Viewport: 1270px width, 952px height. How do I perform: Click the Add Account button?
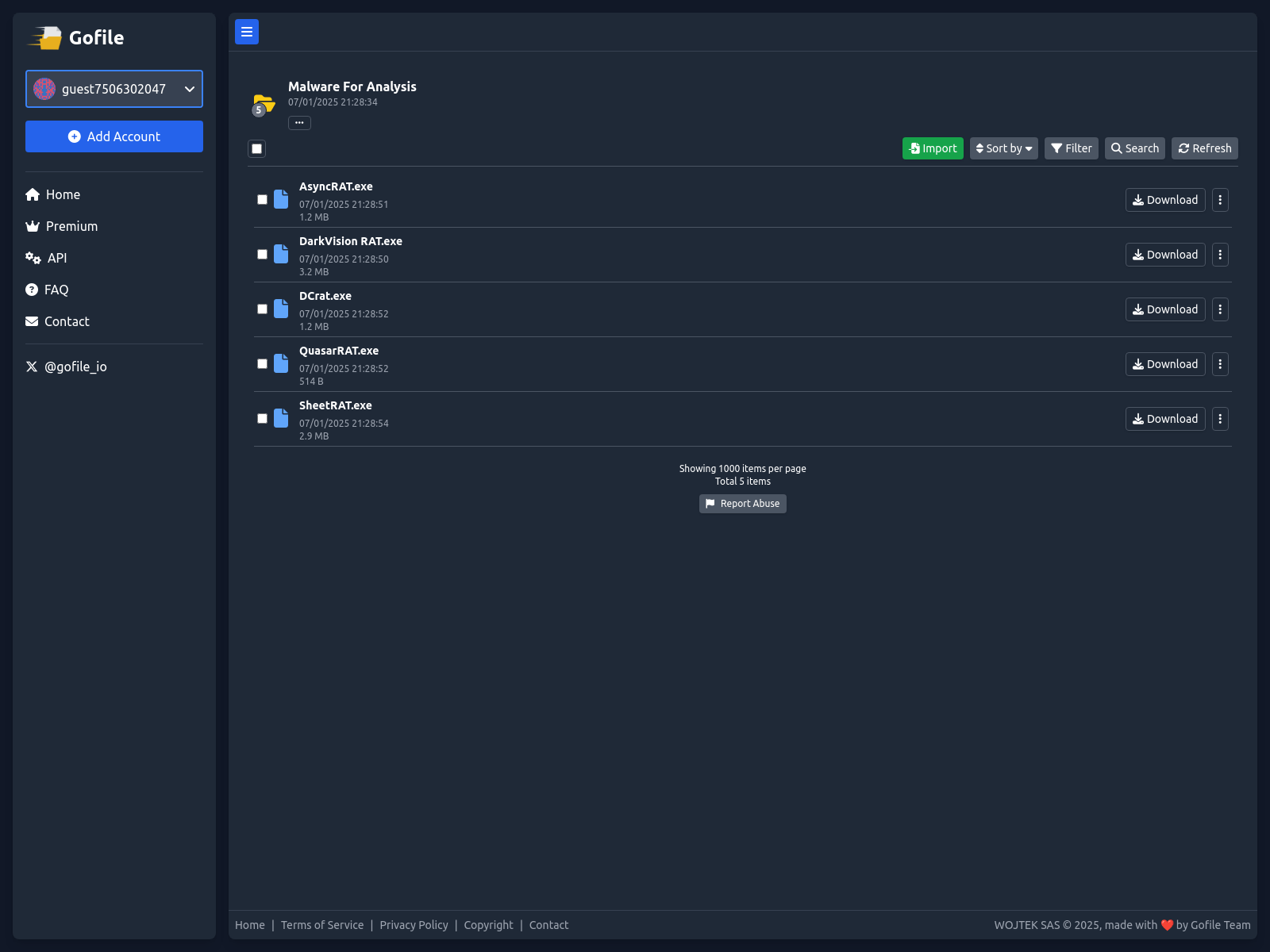(x=114, y=136)
